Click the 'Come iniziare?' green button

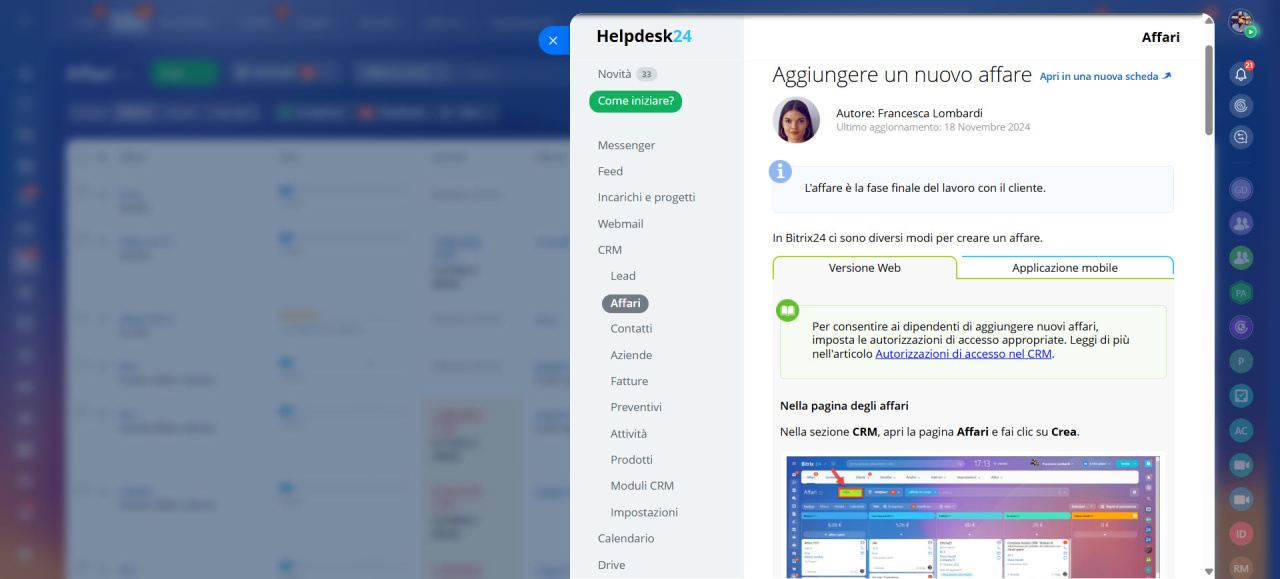(x=636, y=101)
